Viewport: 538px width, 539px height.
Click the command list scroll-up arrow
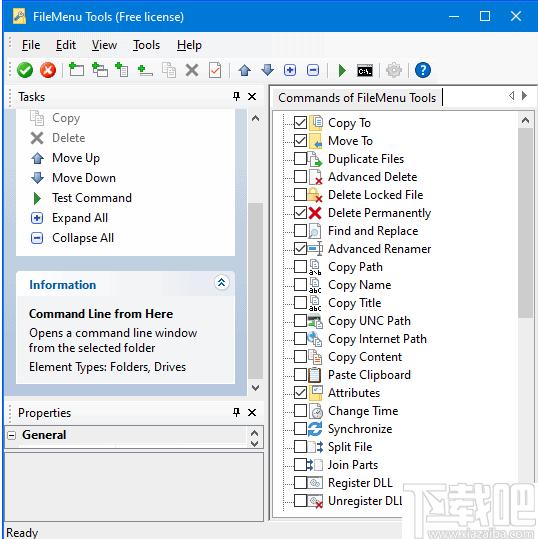click(525, 120)
